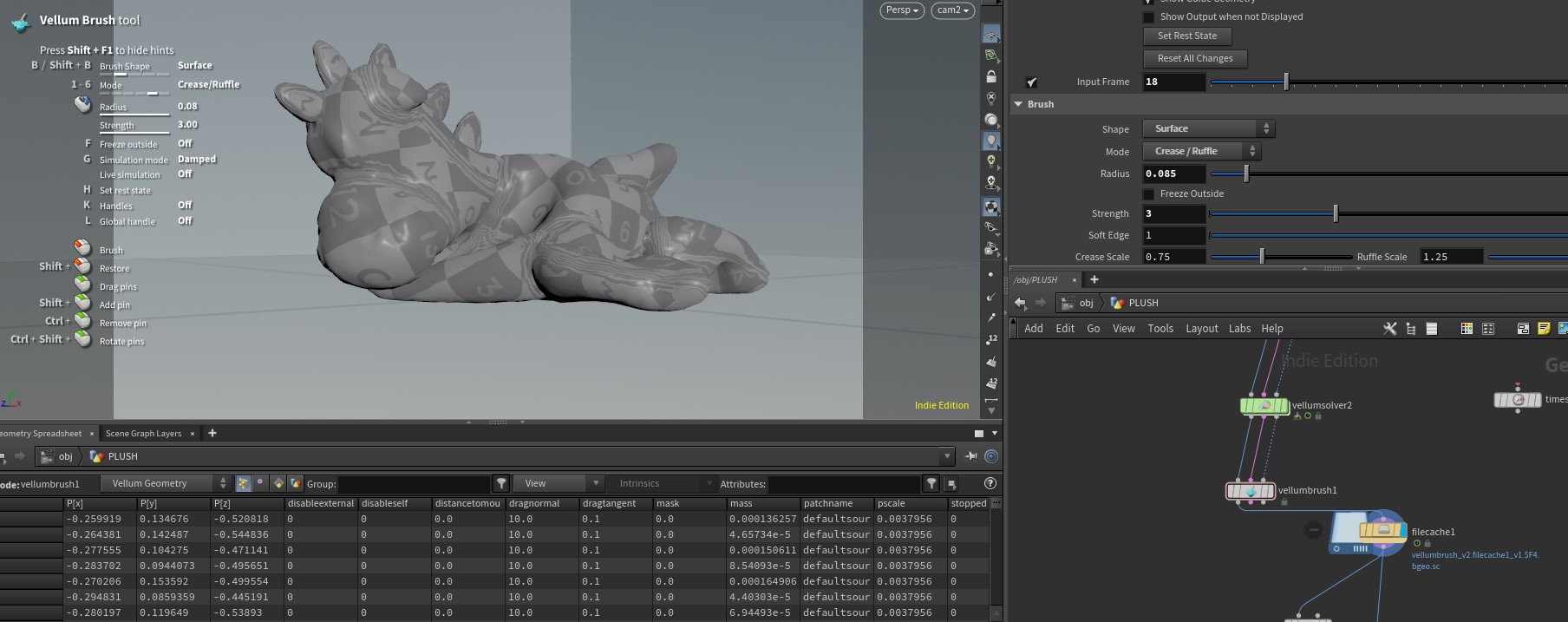Image resolution: width=1568 pixels, height=622 pixels.
Task: Click the lightbulb lighting icon in viewport toolbar
Action: click(991, 141)
